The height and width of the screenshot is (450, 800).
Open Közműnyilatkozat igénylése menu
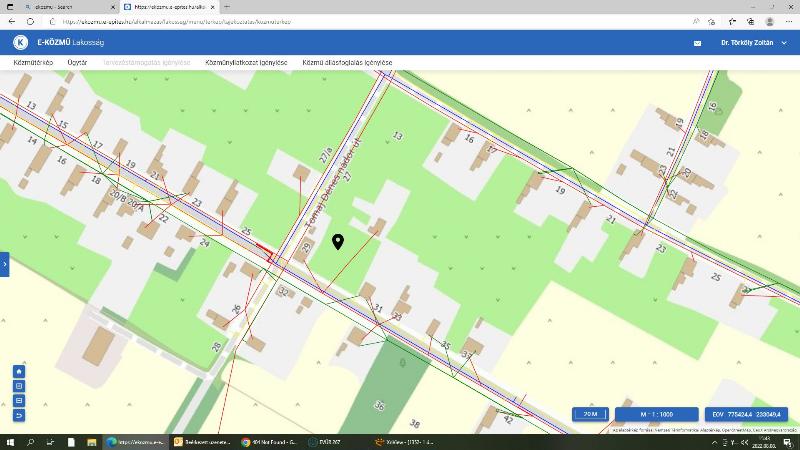click(x=246, y=62)
